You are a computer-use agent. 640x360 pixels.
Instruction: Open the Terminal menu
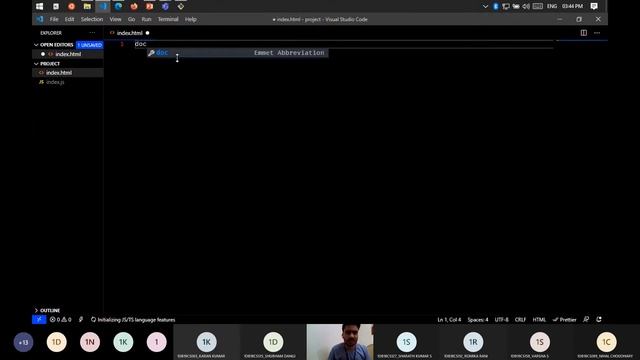(168, 19)
